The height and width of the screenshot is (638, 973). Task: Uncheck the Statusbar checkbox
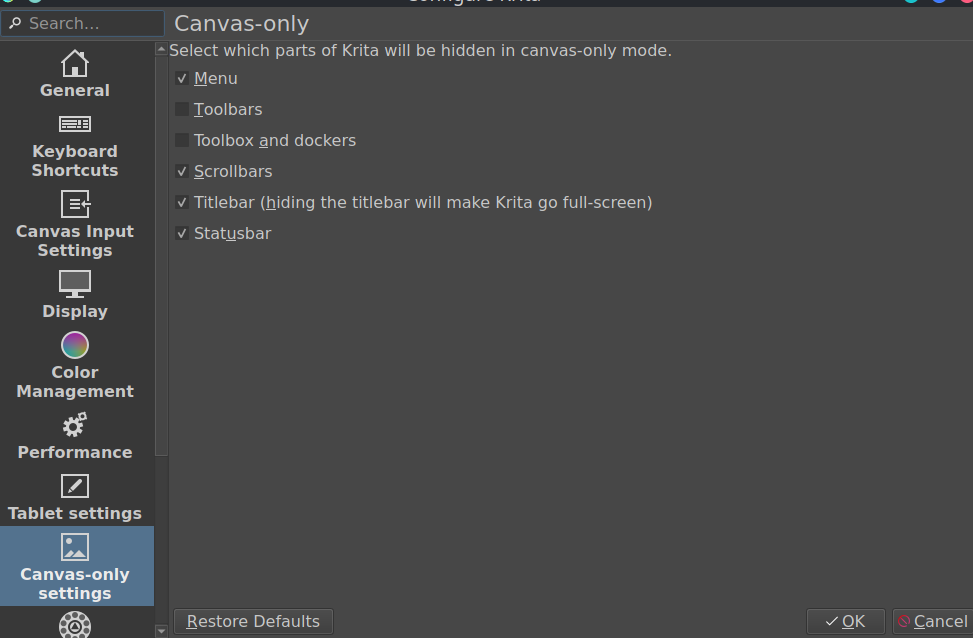tap(182, 233)
